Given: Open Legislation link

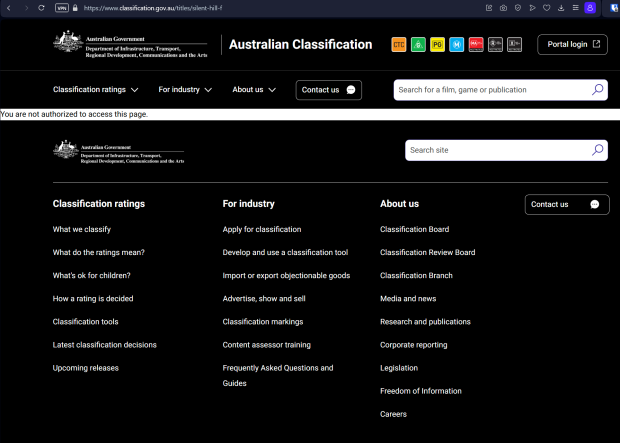Looking at the screenshot, I should 399,368.
